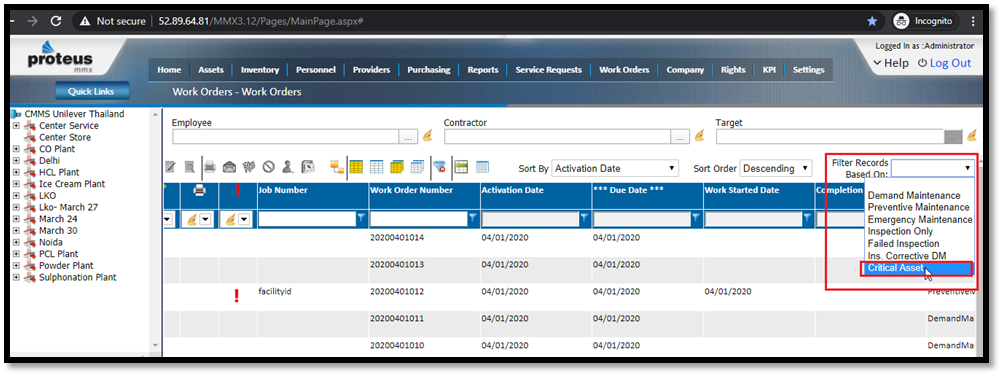Open the Reports menu
The width and height of the screenshot is (1002, 376).
point(482,70)
